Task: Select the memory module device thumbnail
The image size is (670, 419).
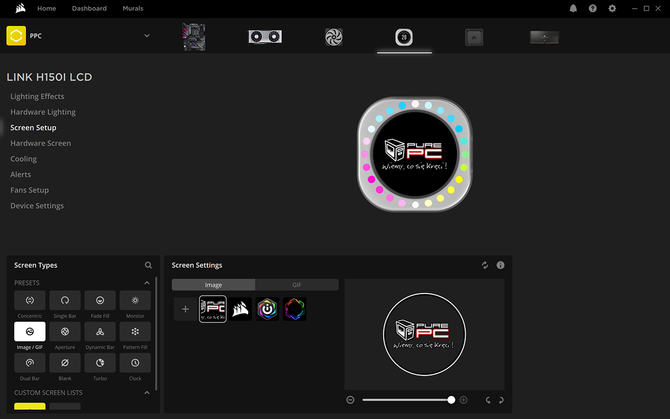Action: click(544, 37)
